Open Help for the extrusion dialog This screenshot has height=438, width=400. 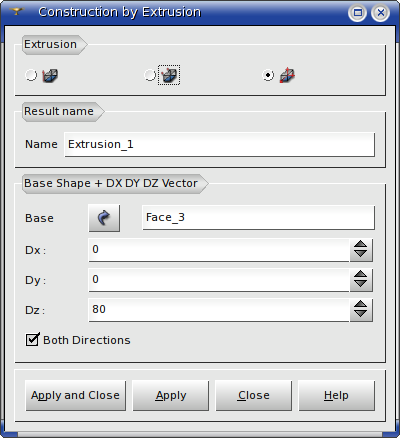pos(336,396)
